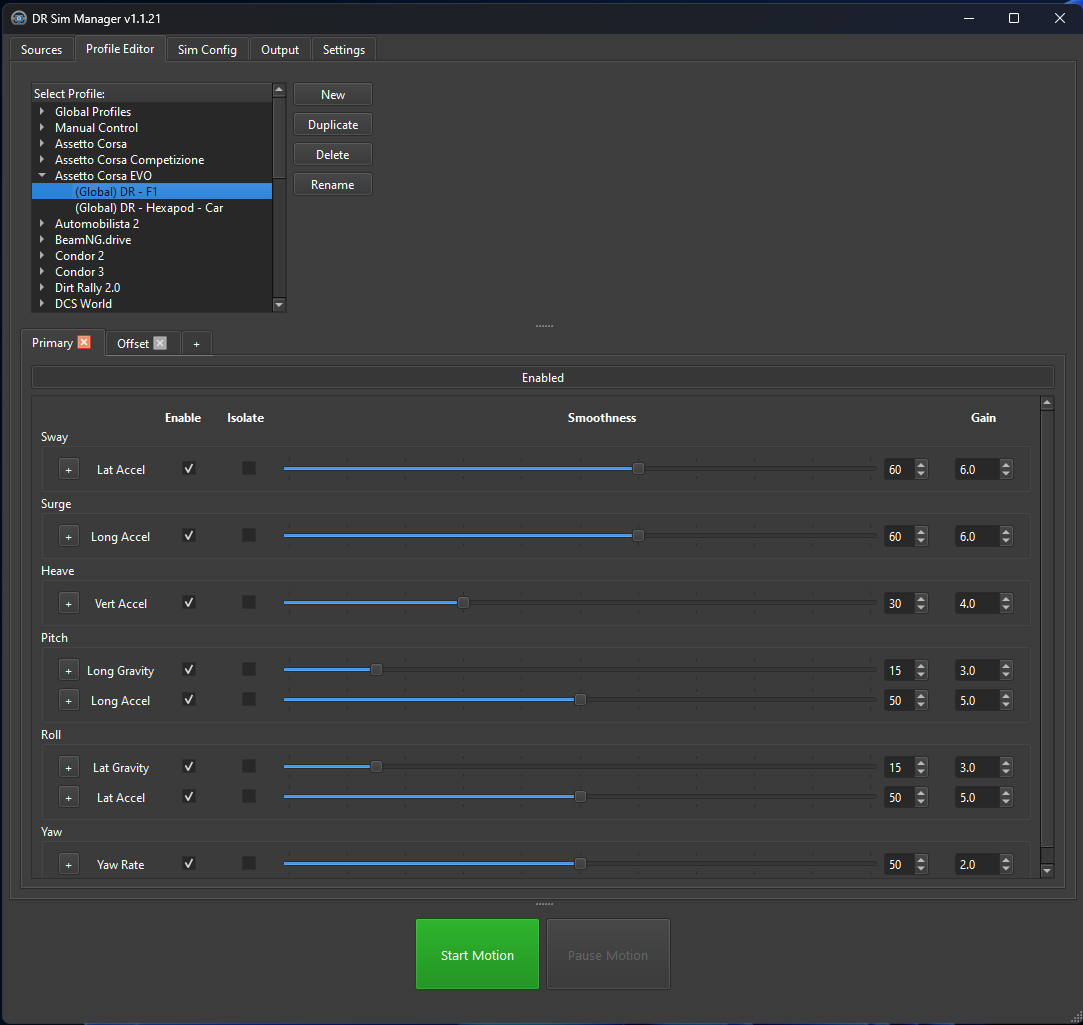Viewport: 1083px width, 1025px height.
Task: Expand the Dirt Rally 2.0 tree node
Action: pos(42,287)
